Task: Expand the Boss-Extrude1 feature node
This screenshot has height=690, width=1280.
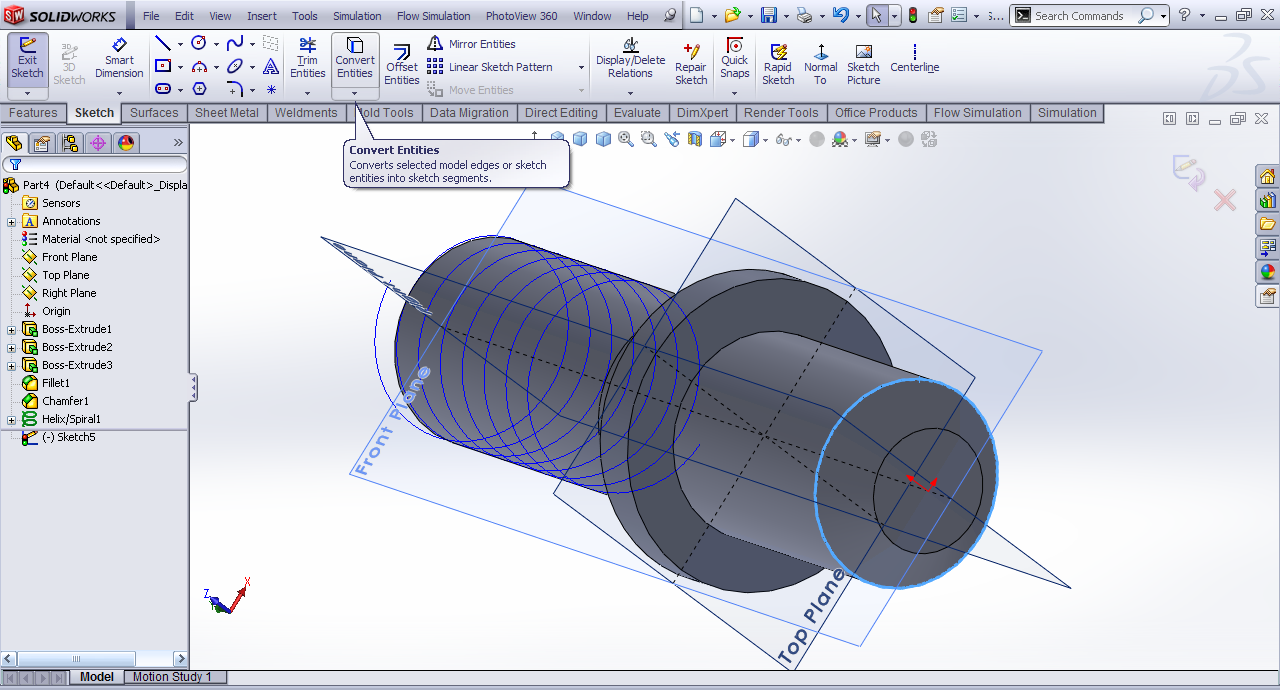Action: click(x=12, y=330)
